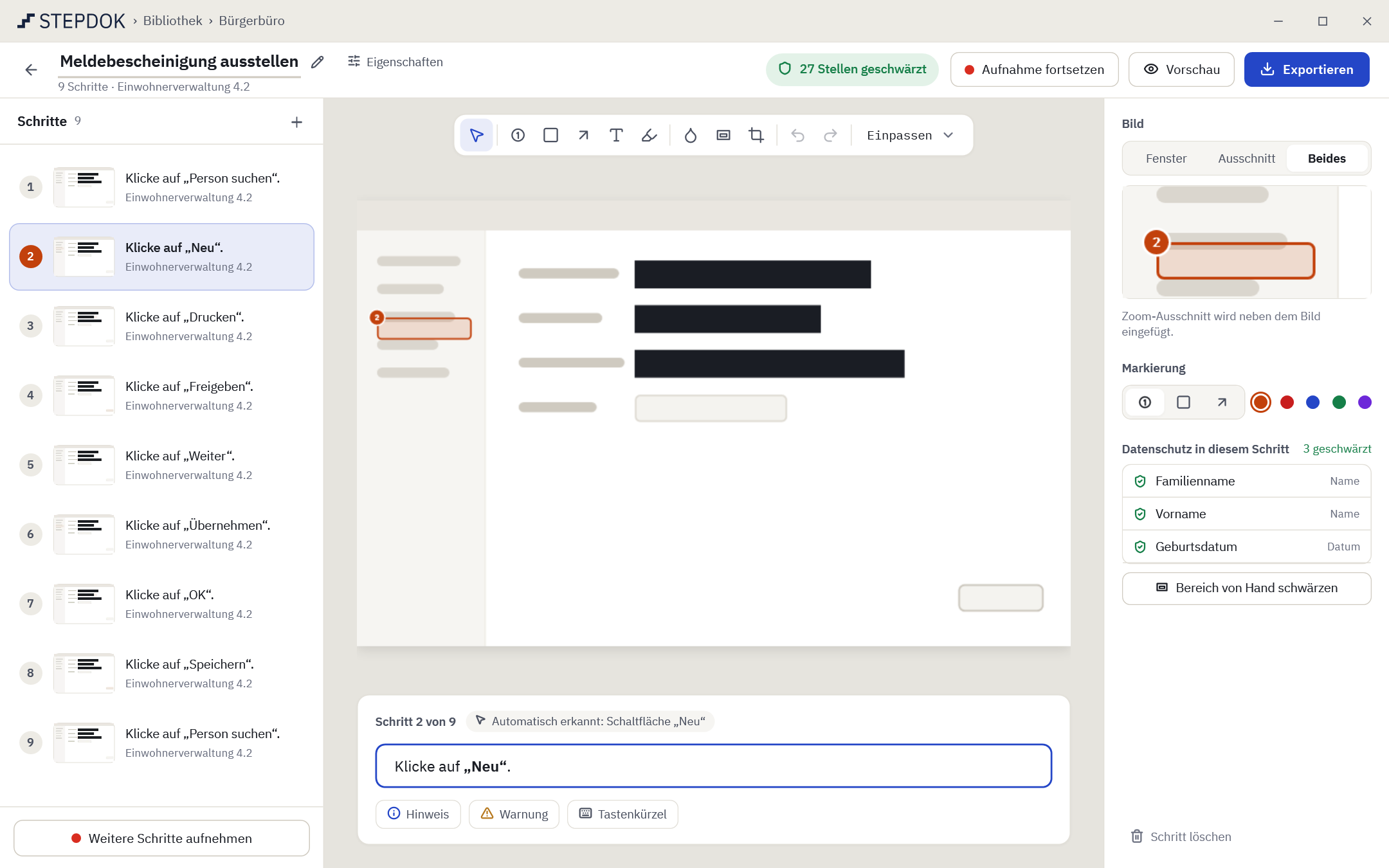Toggle redaction of Familienname field

(1246, 481)
